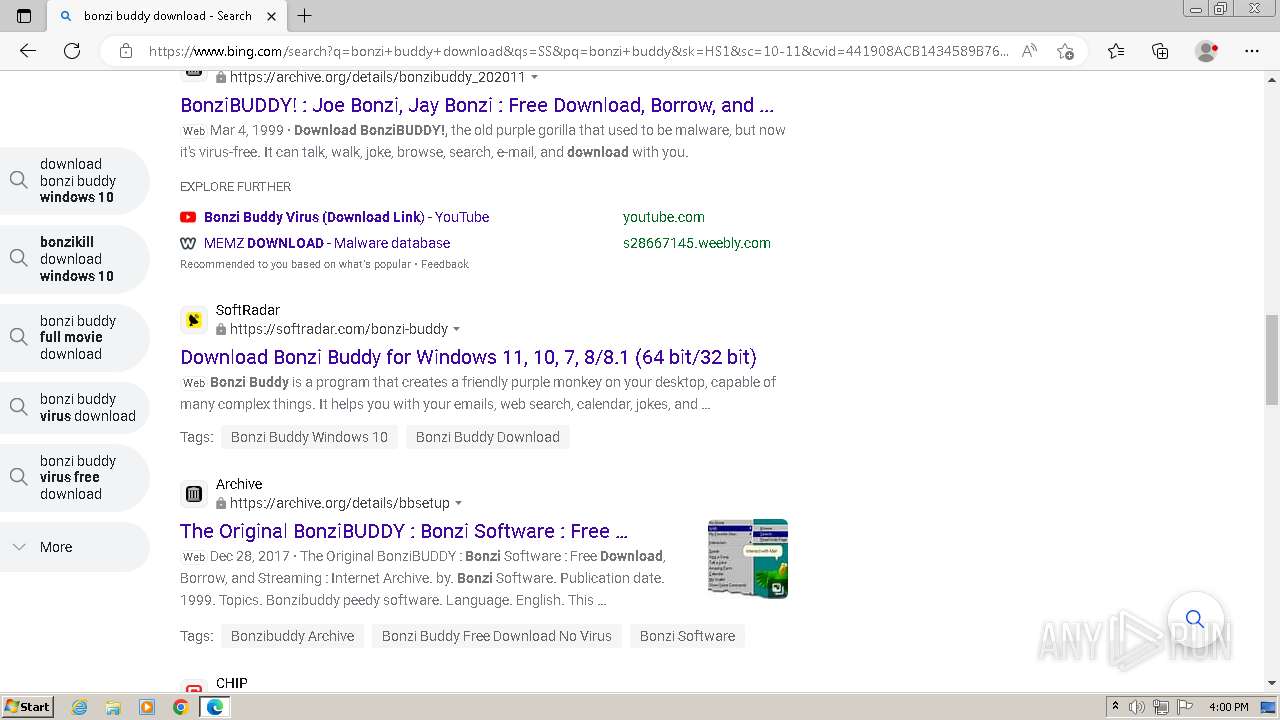This screenshot has height=720, width=1280.
Task: Expand archive.org bonzibuddy_202011 URL dropdown
Action: 534,77
